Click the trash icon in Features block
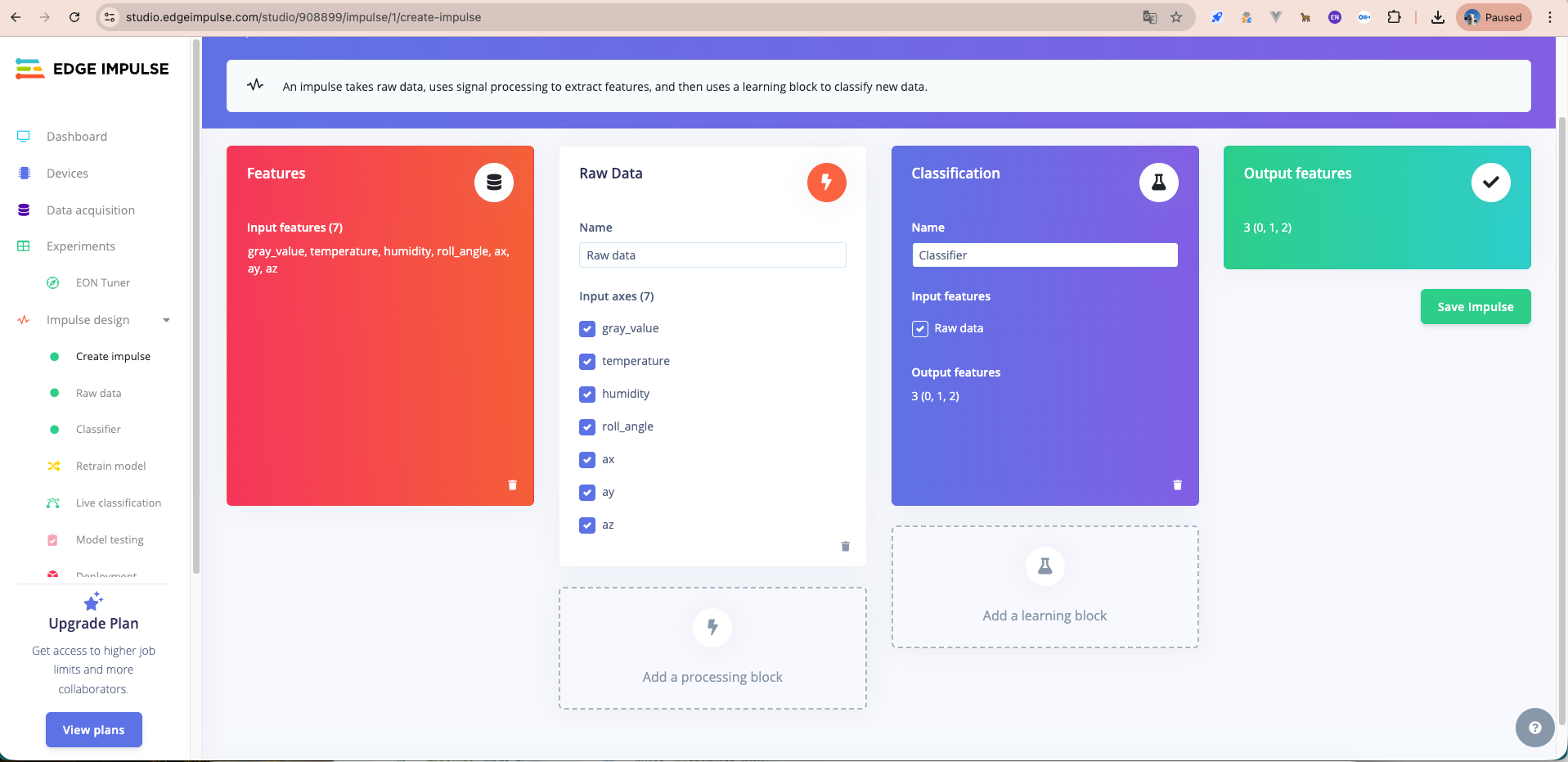The width and height of the screenshot is (1568, 762). (x=512, y=485)
